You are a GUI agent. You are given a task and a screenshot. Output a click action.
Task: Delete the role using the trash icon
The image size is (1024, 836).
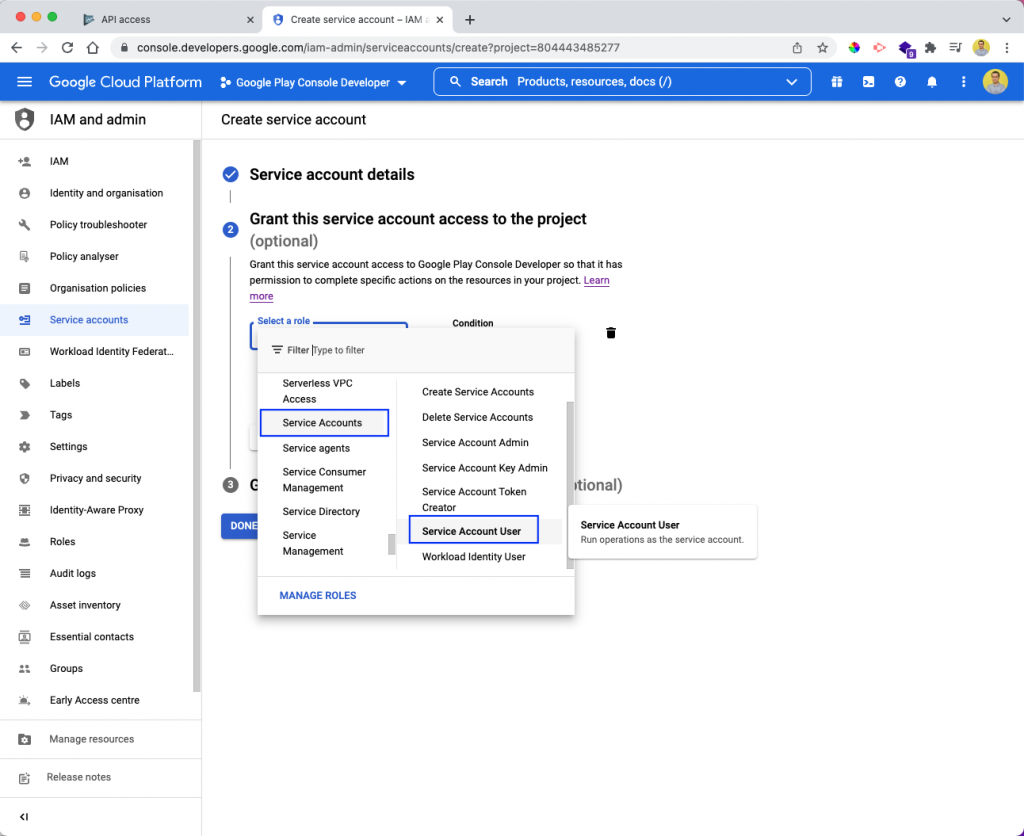[x=611, y=333]
